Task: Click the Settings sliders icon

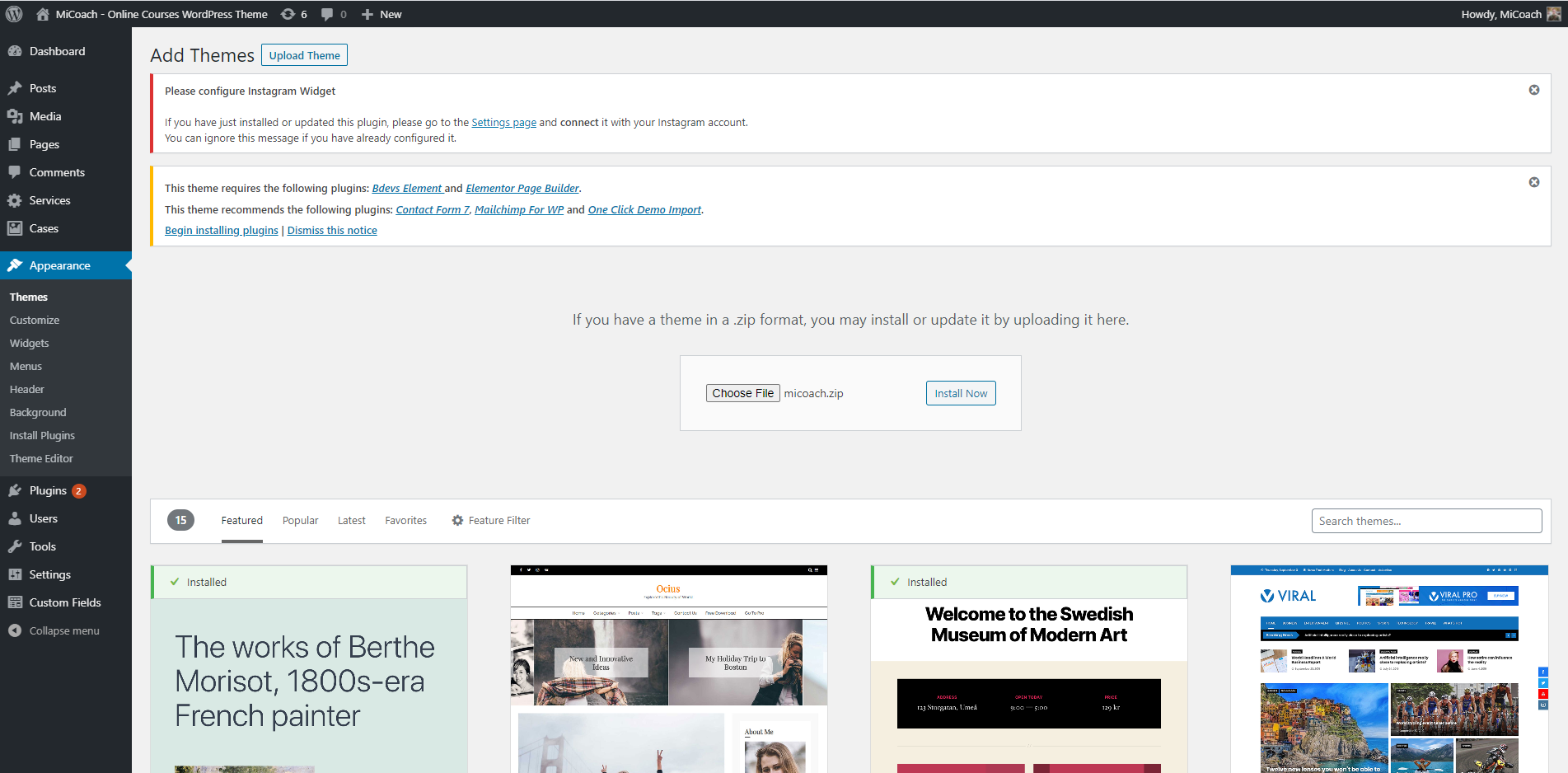Action: tap(15, 574)
